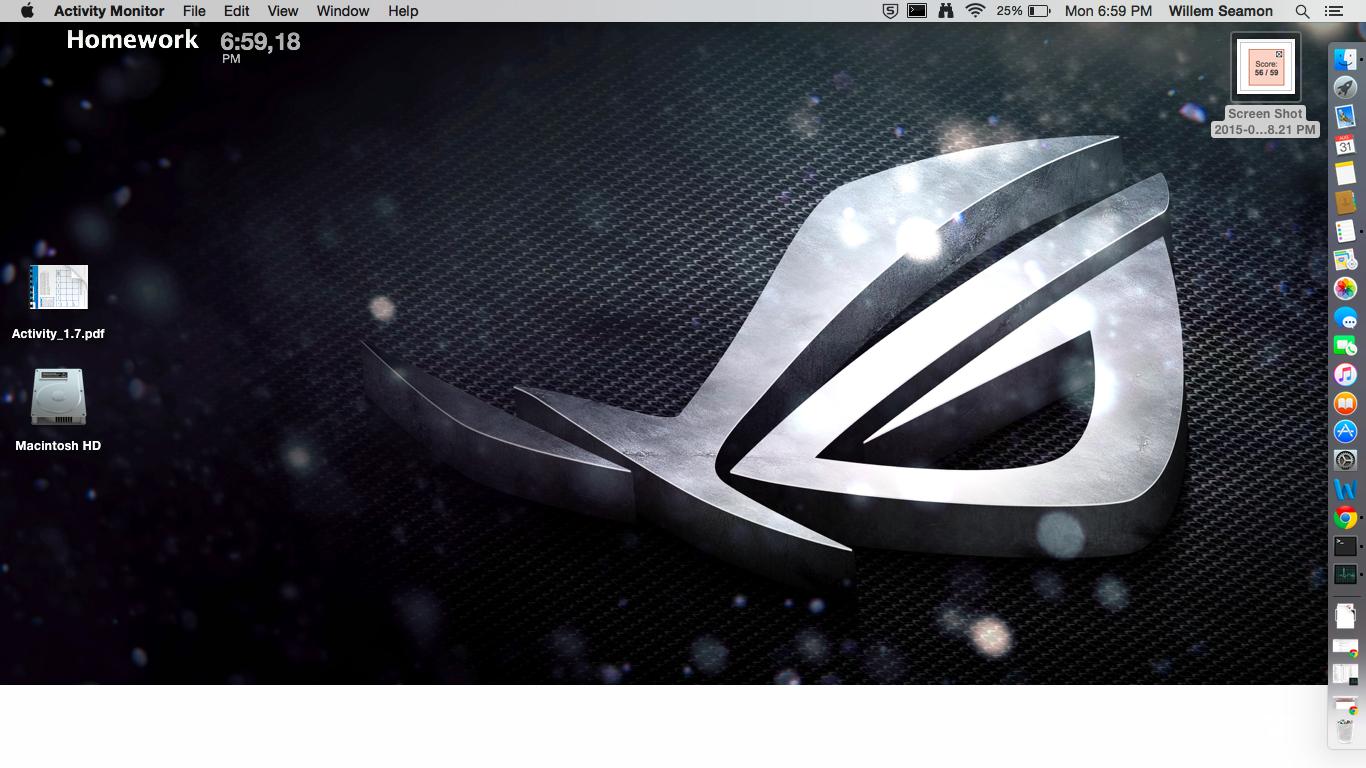Open the View menu
This screenshot has width=1366, height=768.
pos(283,11)
